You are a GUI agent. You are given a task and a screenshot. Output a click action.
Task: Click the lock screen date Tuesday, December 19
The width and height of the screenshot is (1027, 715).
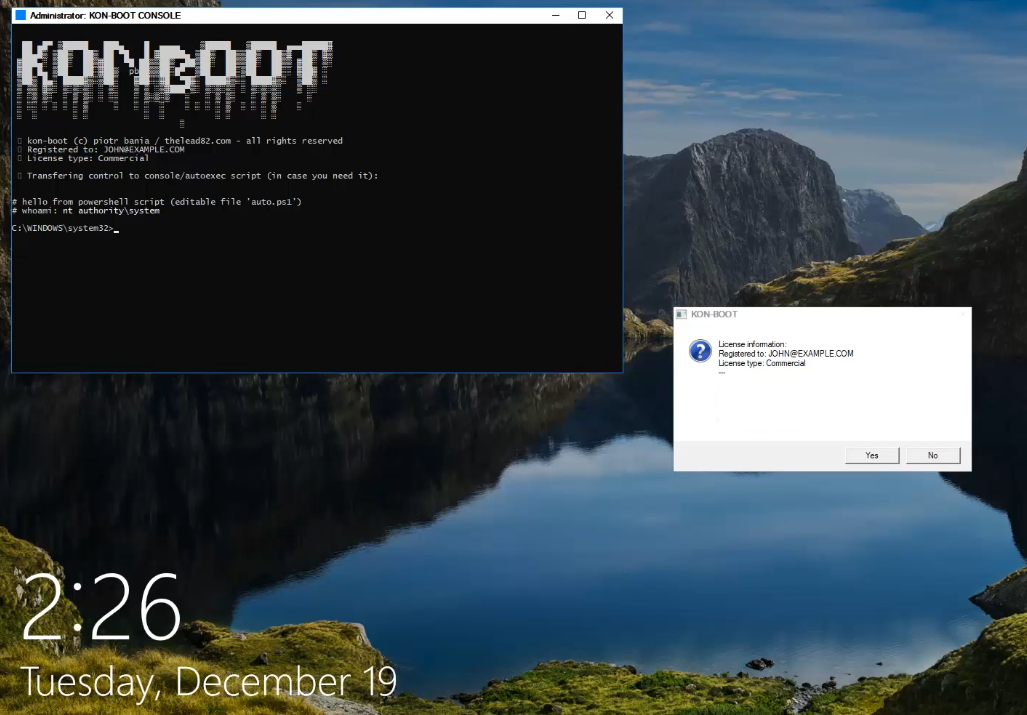click(209, 682)
